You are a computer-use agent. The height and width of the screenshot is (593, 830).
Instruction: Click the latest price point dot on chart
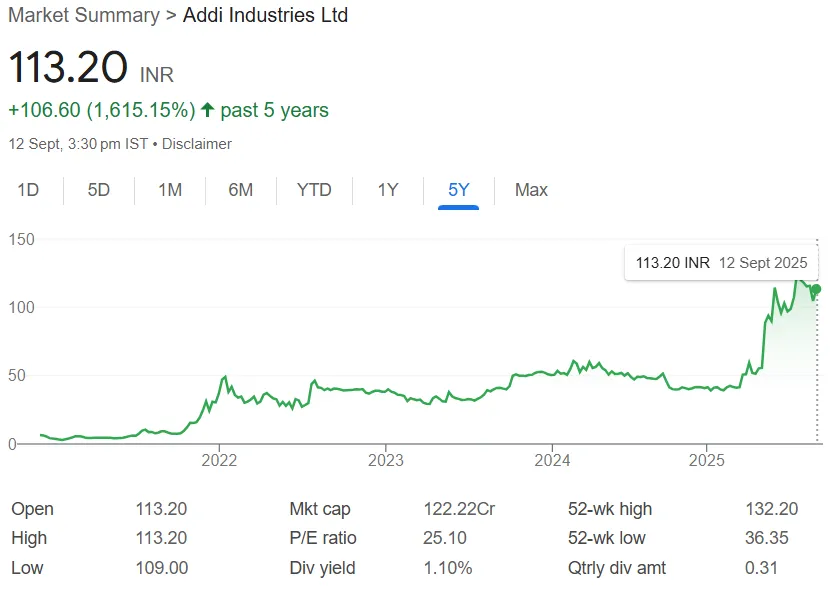tap(815, 290)
